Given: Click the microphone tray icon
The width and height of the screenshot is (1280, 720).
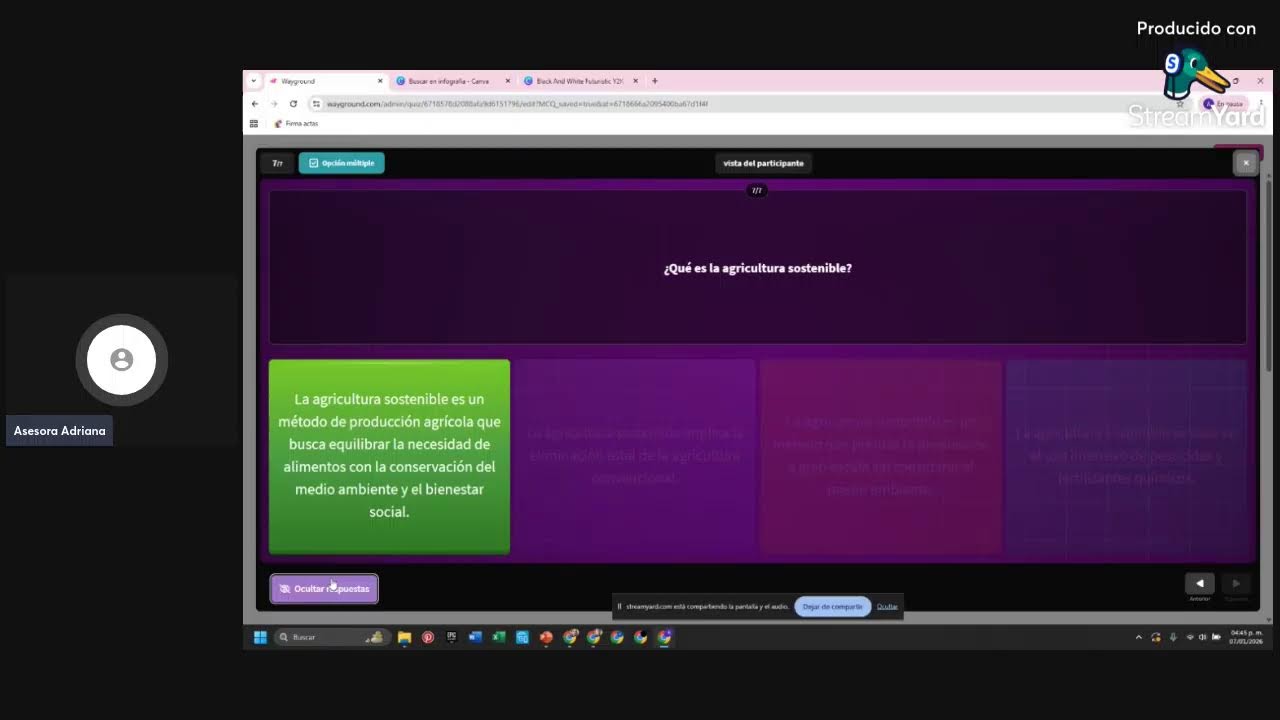Looking at the screenshot, I should click(x=1173, y=637).
